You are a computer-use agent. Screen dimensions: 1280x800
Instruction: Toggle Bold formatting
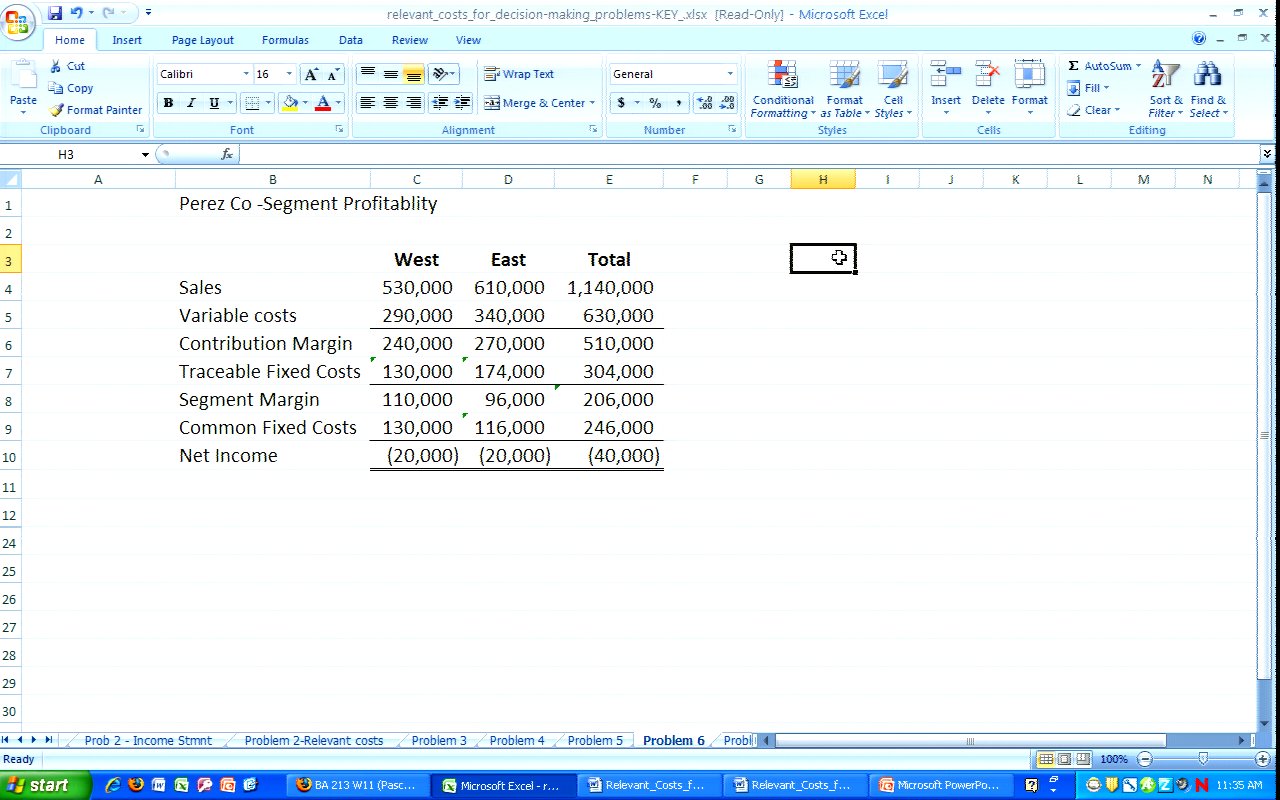[x=168, y=103]
